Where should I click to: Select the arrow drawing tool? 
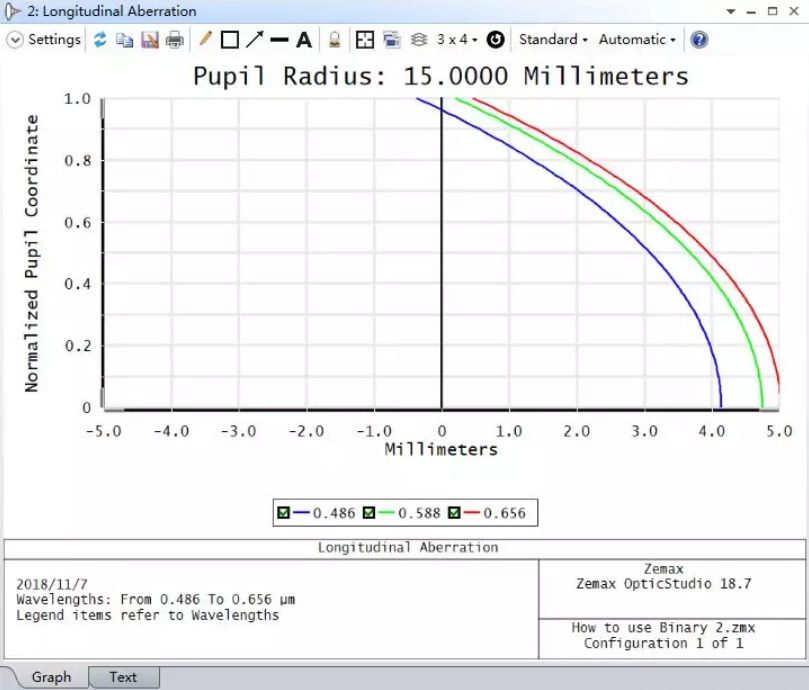(x=254, y=40)
